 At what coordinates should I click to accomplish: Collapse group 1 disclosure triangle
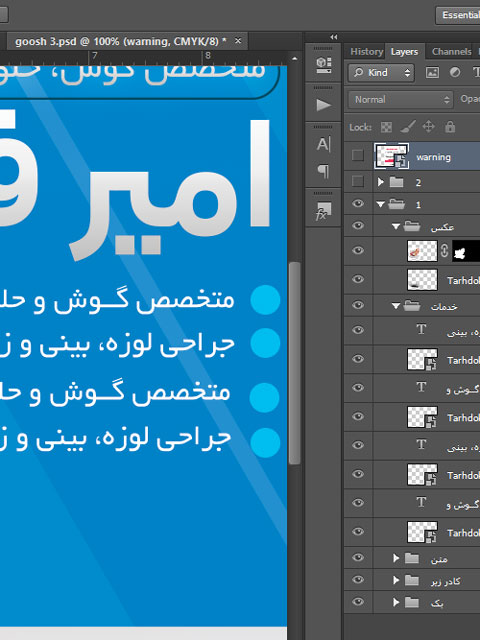coord(381,204)
